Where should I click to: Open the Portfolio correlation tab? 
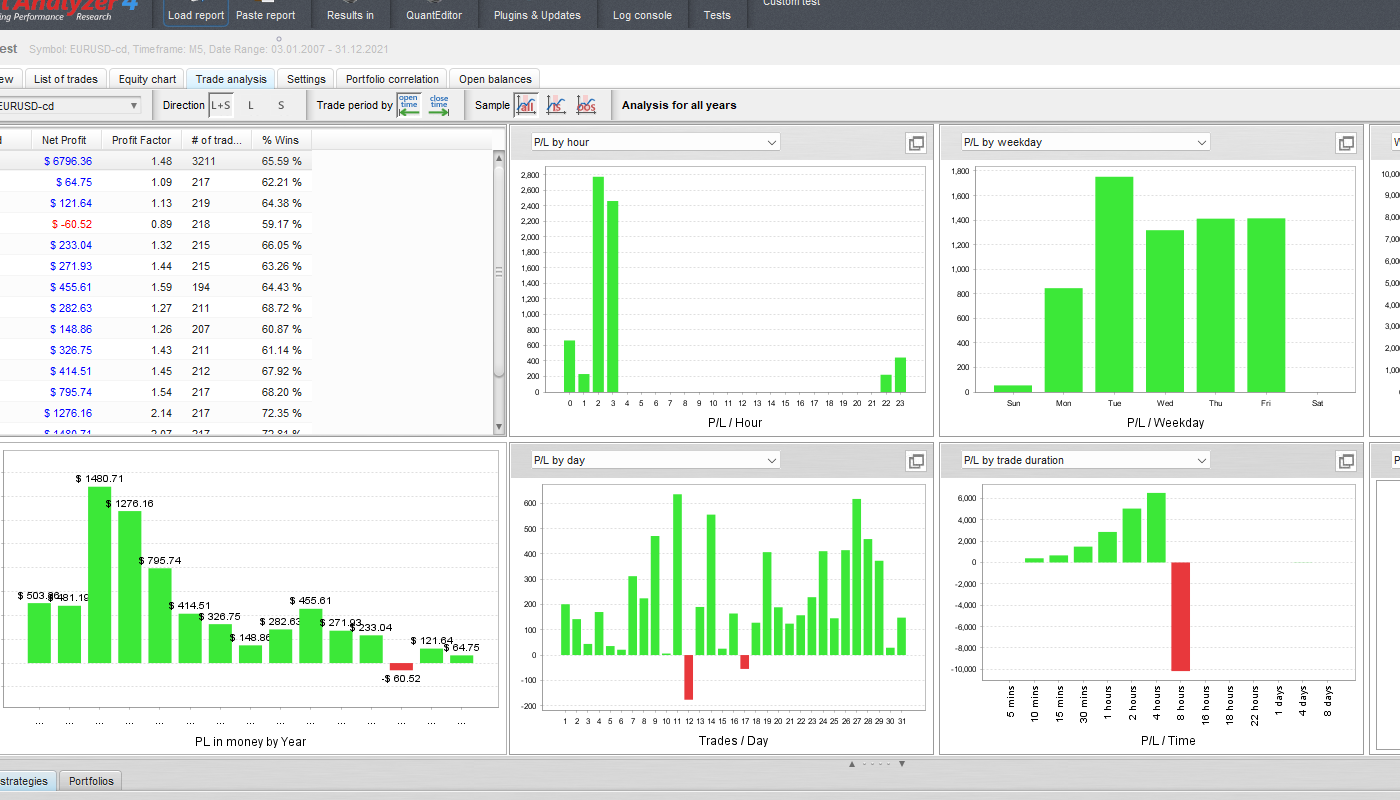pyautogui.click(x=392, y=79)
